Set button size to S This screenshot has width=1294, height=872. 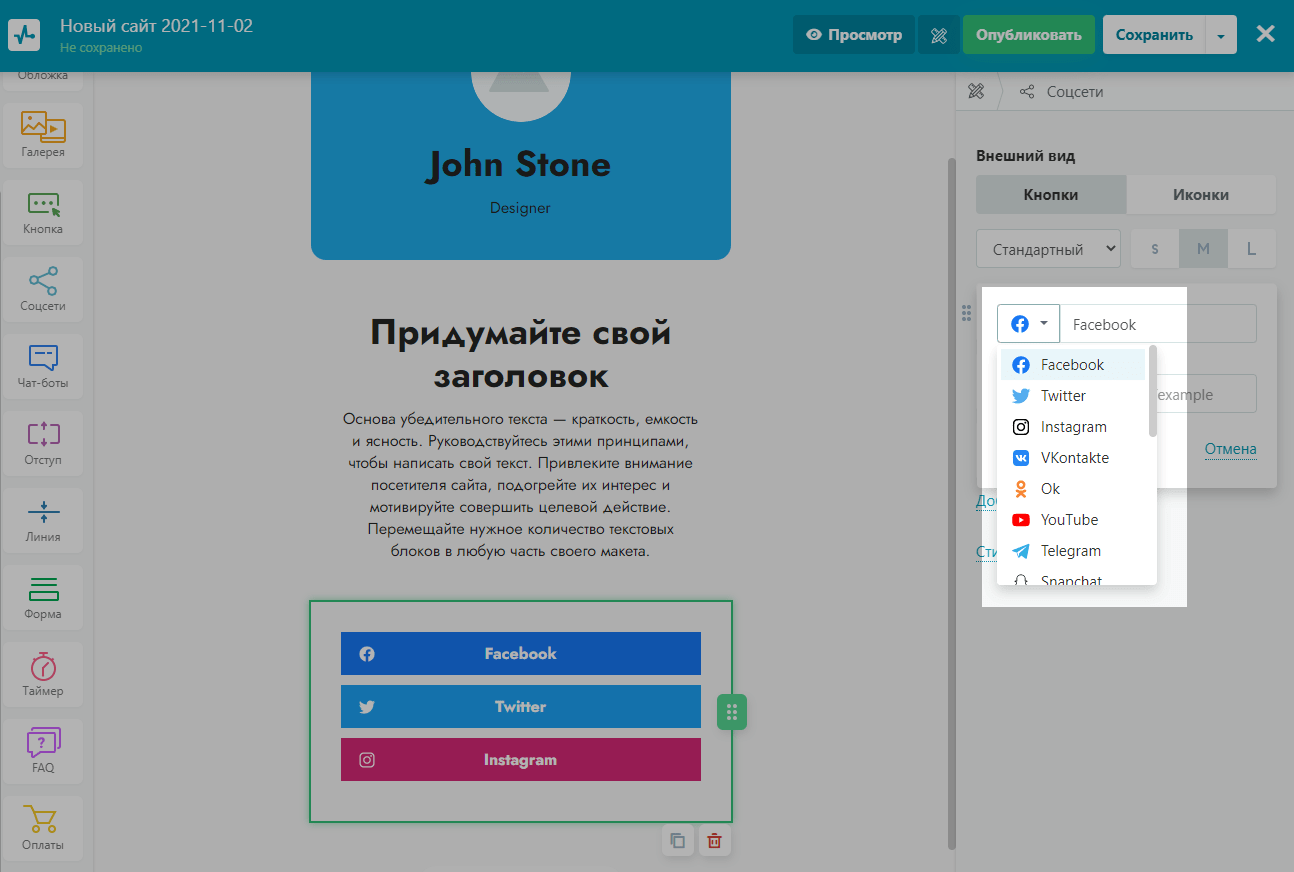click(x=1155, y=249)
